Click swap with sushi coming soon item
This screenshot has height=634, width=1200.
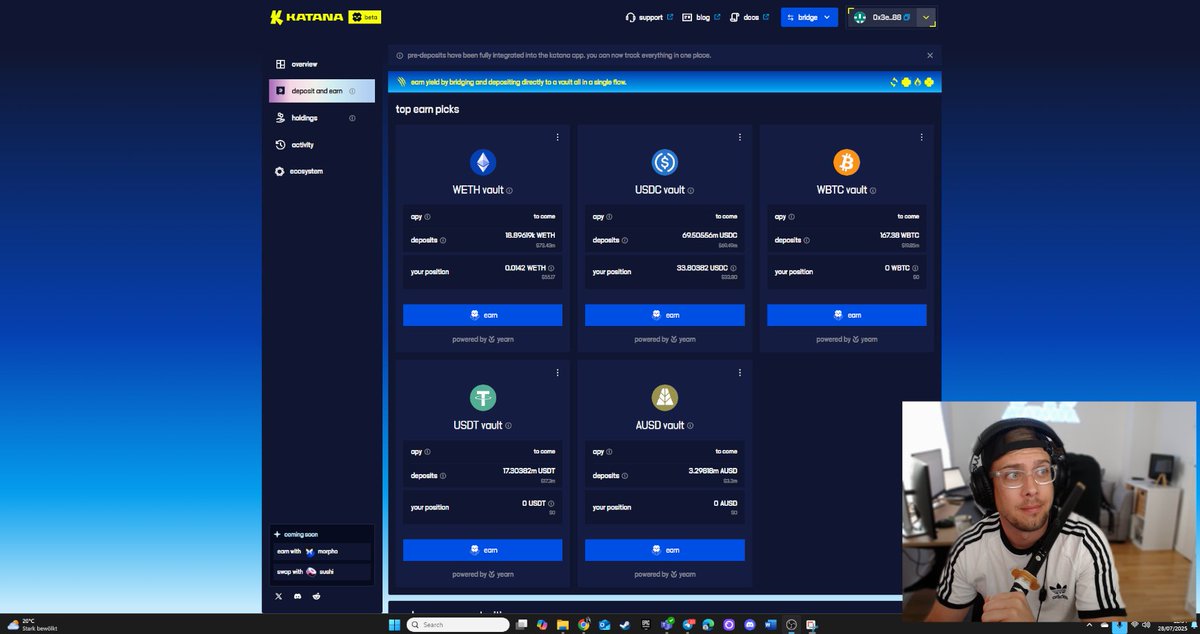321,571
